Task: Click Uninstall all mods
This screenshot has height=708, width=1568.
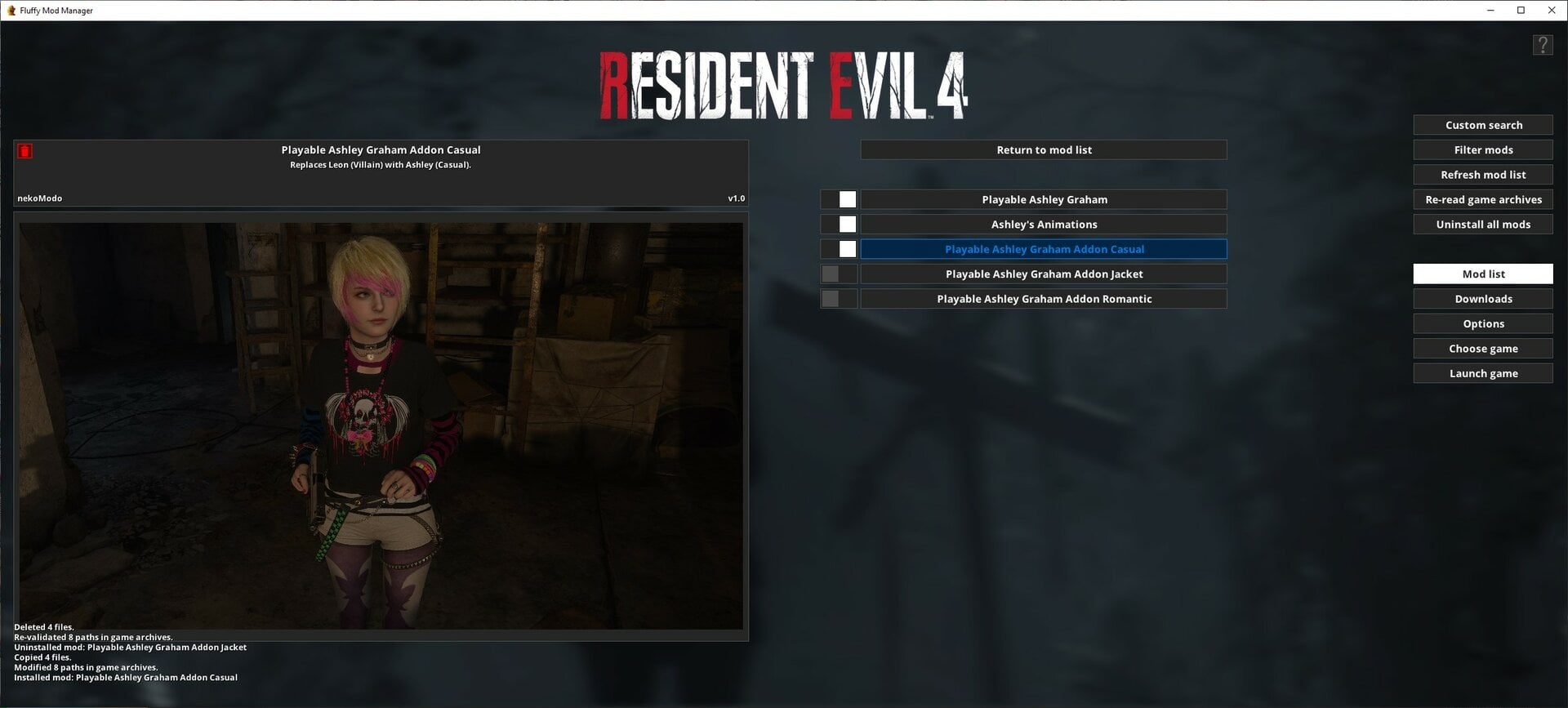Action: (1483, 225)
